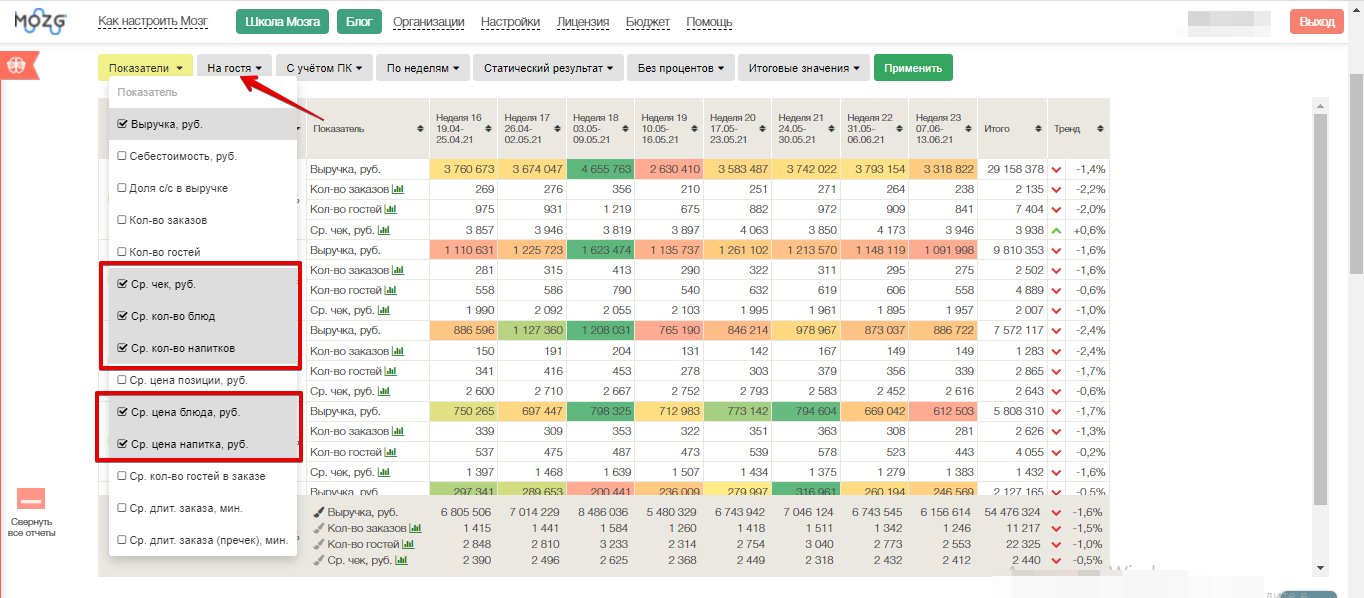This screenshot has width=1364, height=598.
Task: Expand the По неделям dropdown
Action: click(x=421, y=68)
